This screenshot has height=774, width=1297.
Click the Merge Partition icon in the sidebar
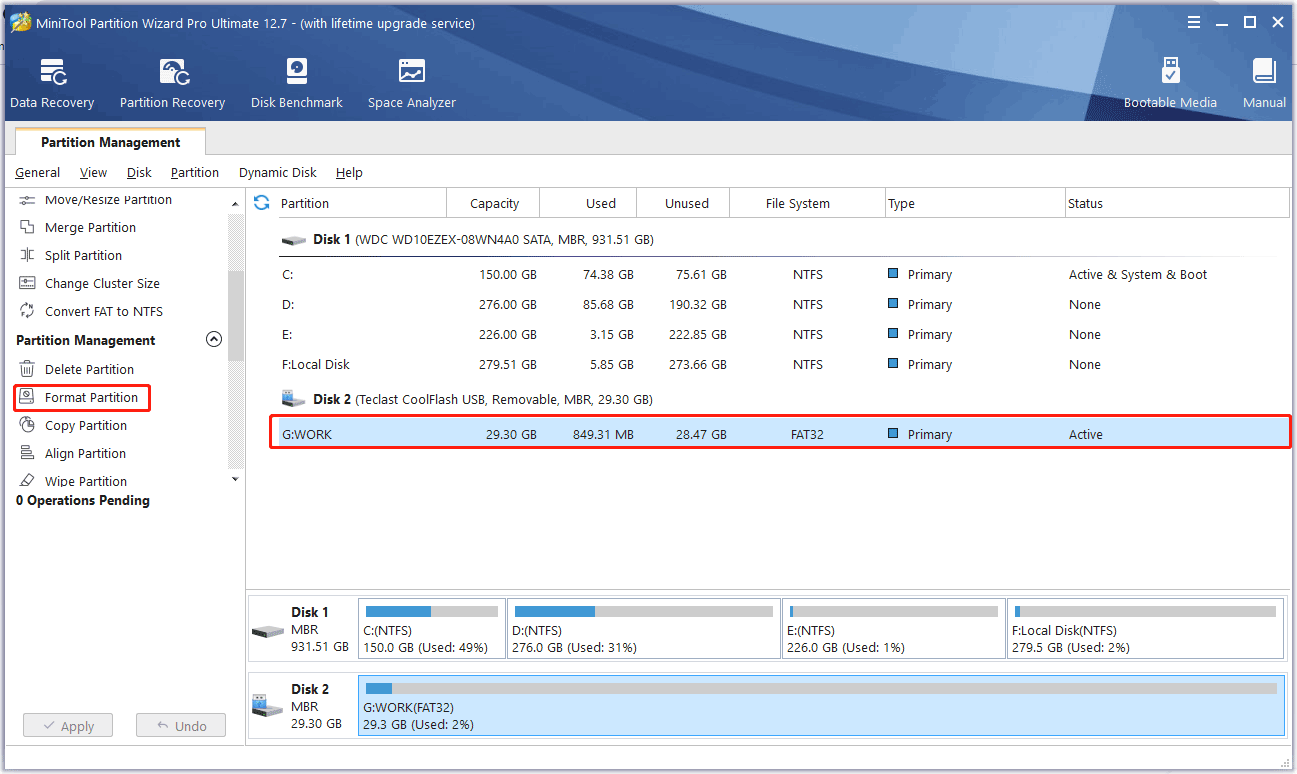click(x=27, y=227)
